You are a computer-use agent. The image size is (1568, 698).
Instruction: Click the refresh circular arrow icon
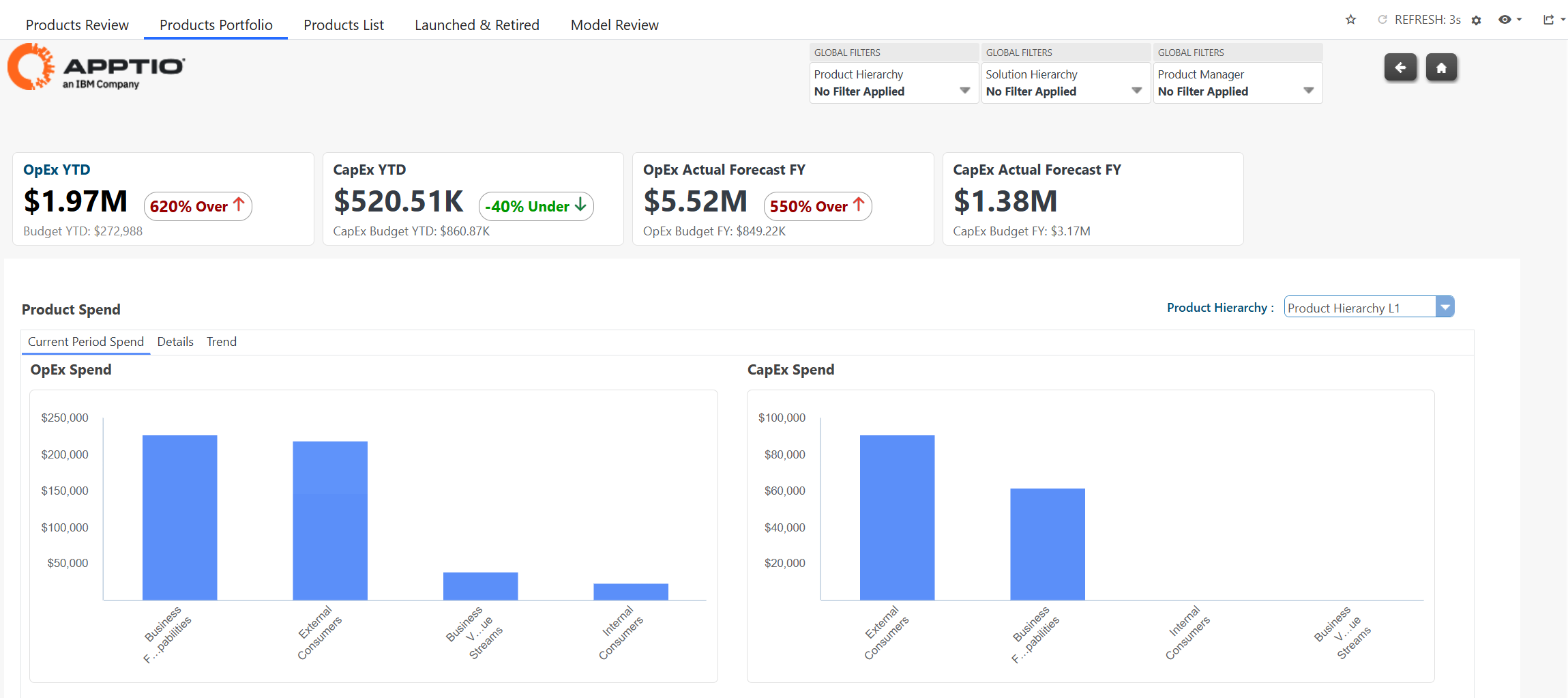coord(1382,20)
